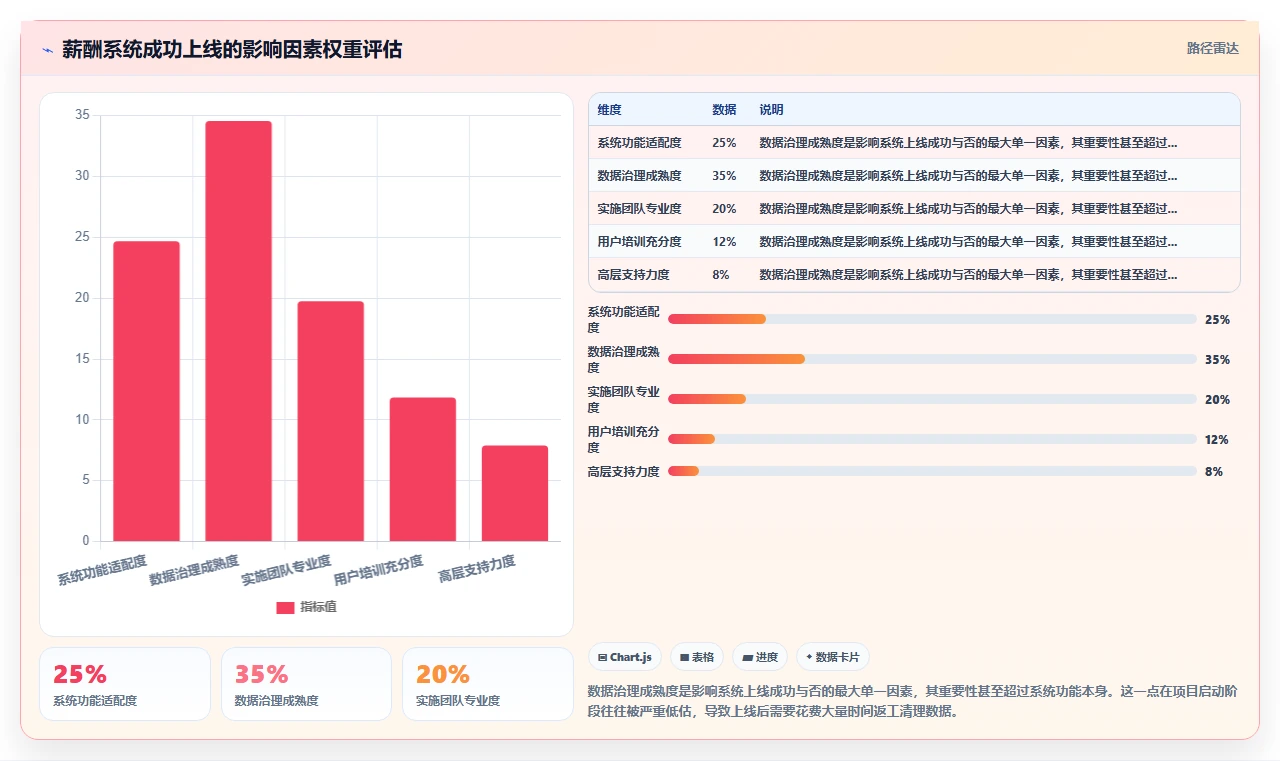The height and width of the screenshot is (761, 1280).
Task: Select table row 用户培训充分度
Action: 914,242
